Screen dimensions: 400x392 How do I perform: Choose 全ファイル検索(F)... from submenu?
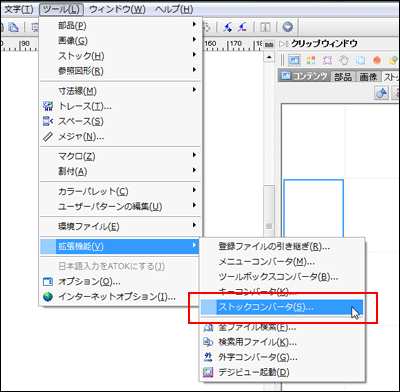pyautogui.click(x=282, y=327)
